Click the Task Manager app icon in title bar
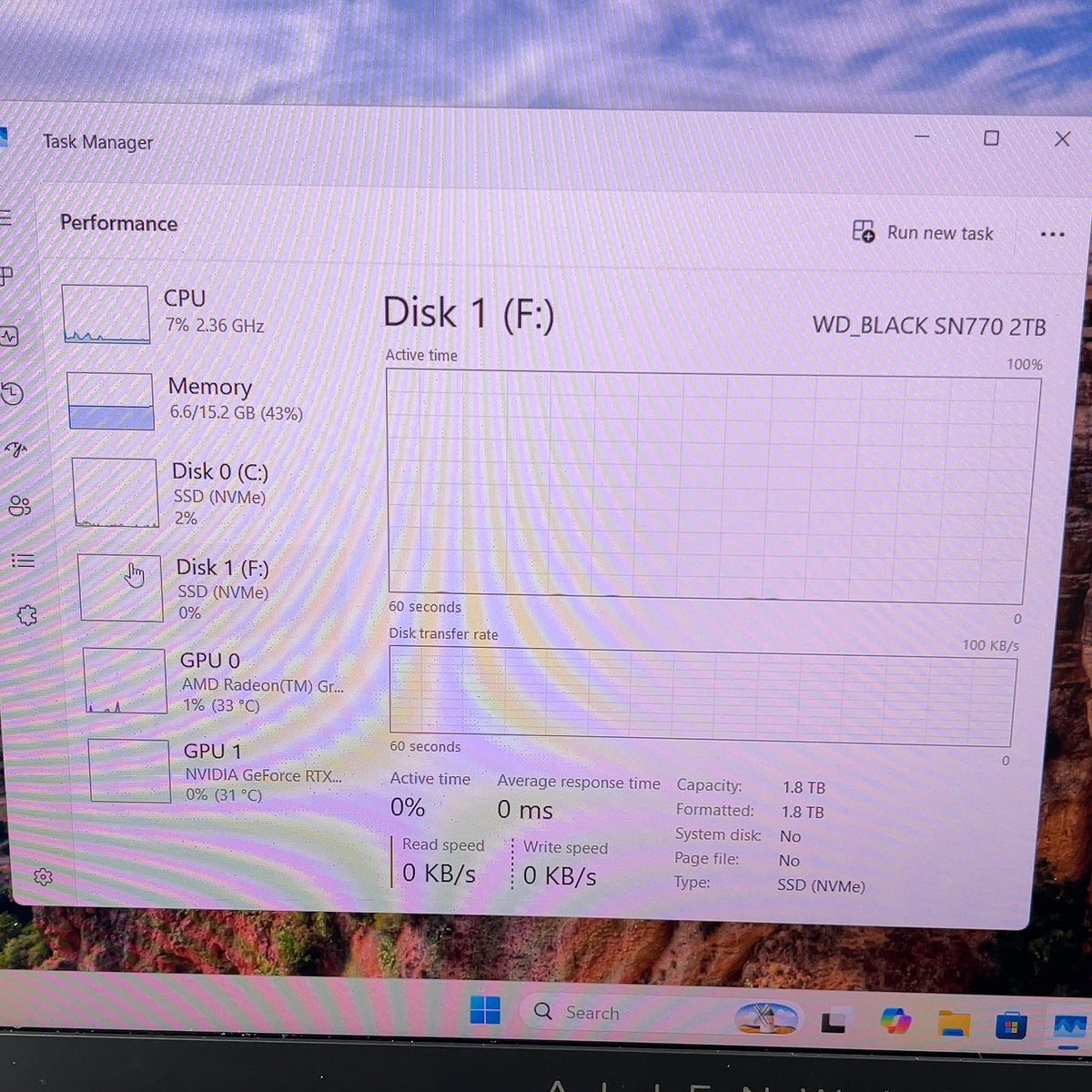Screen dimensions: 1092x1092 click(3, 136)
